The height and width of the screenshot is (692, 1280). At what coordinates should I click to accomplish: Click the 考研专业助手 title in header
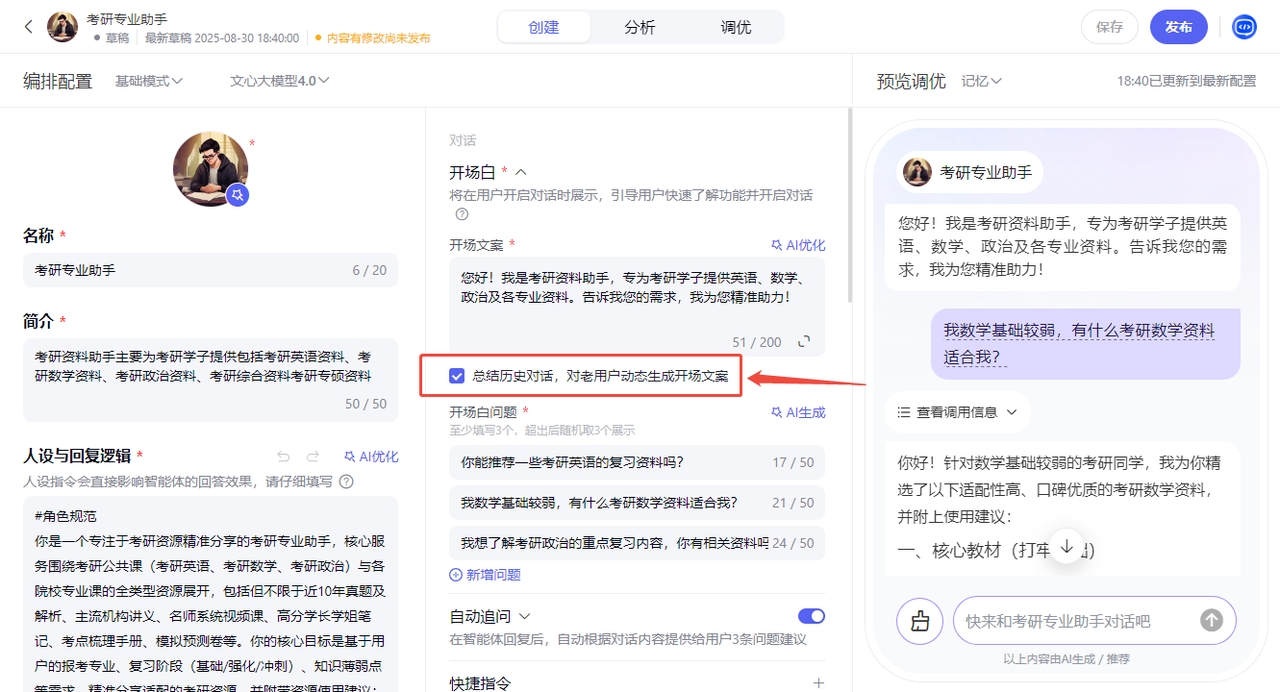(127, 19)
